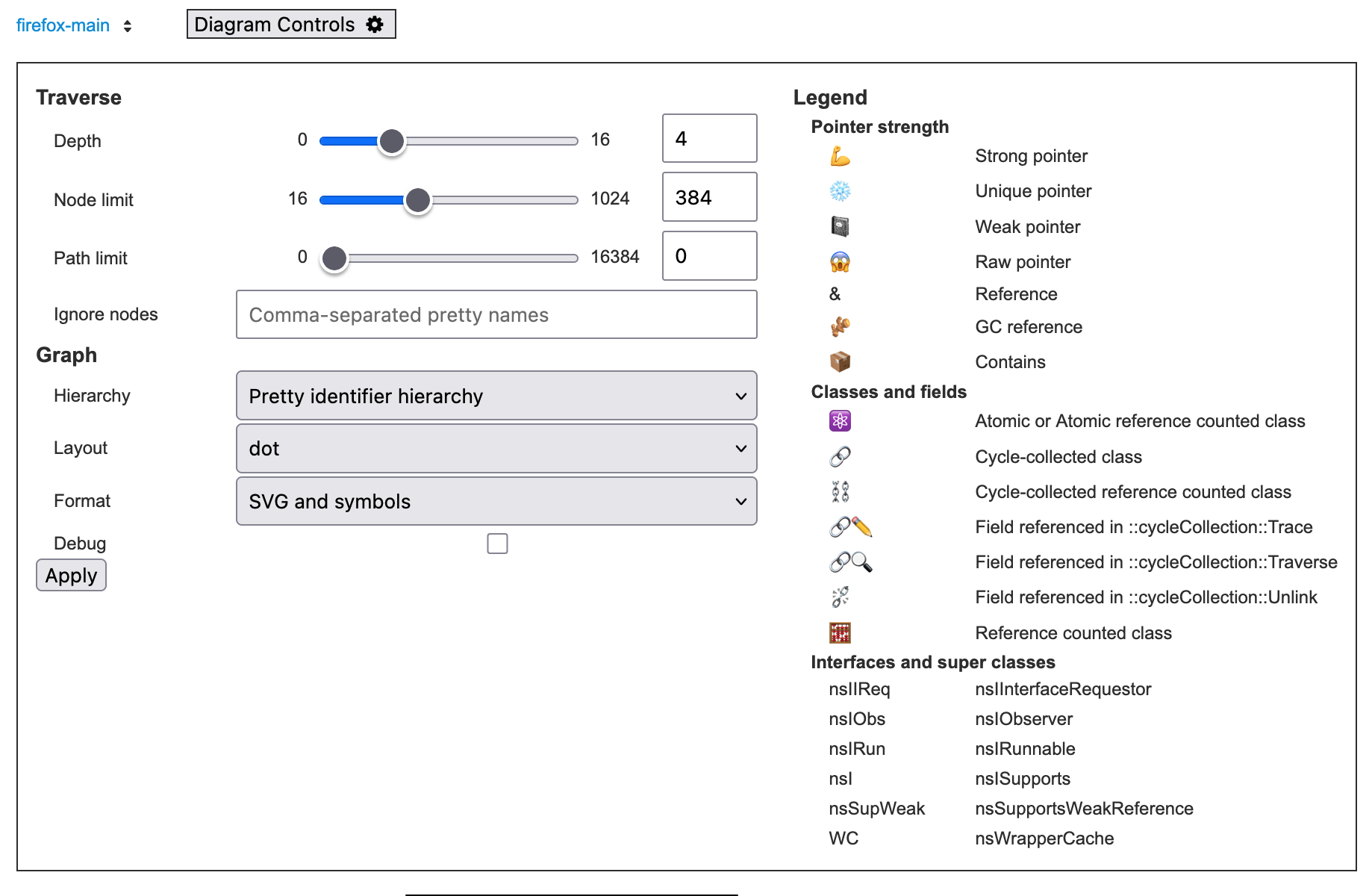
Task: Click the Raw pointer screaming face icon
Action: point(840,262)
